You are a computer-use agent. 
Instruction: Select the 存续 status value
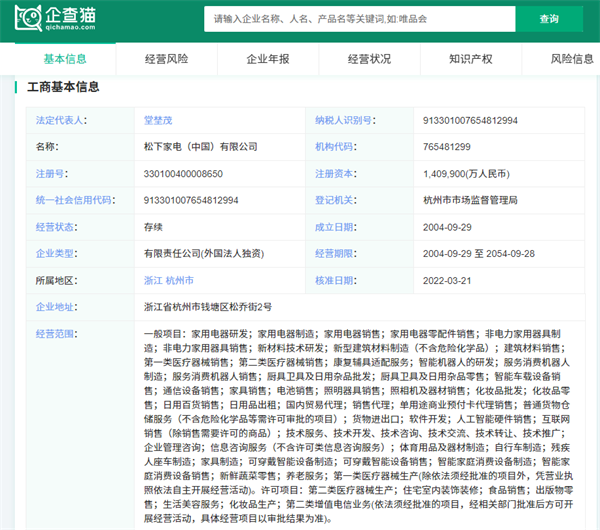pos(153,227)
